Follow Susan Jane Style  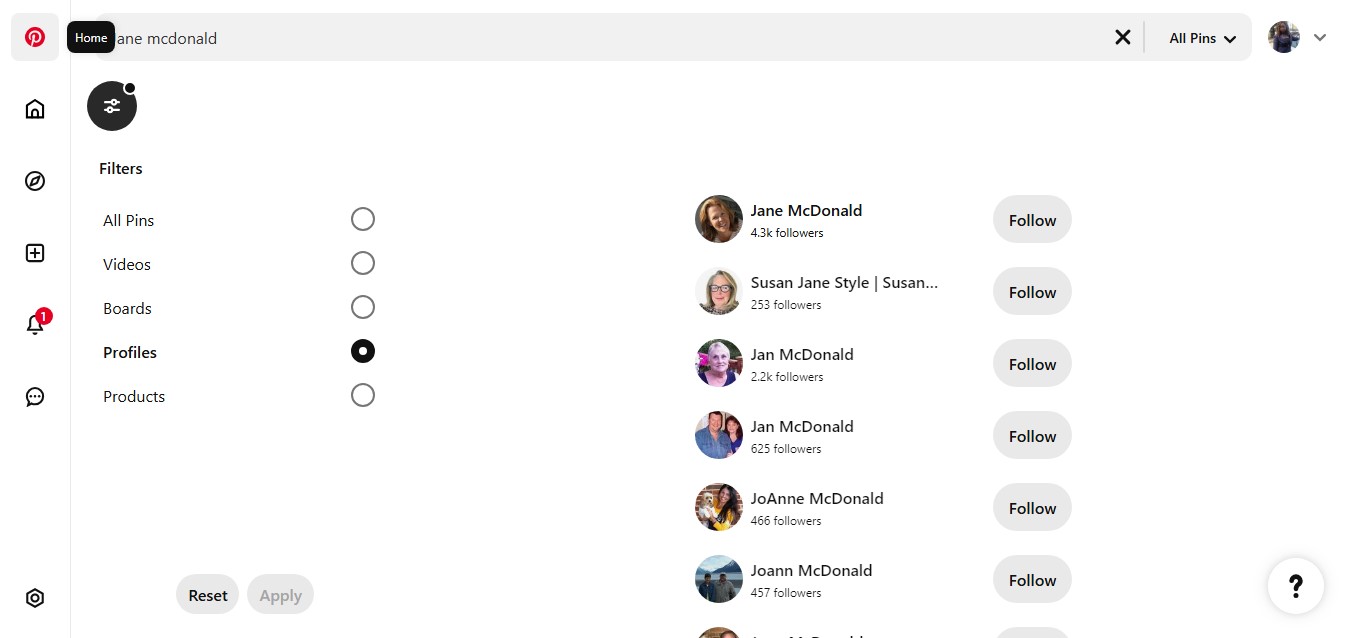pos(1031,291)
